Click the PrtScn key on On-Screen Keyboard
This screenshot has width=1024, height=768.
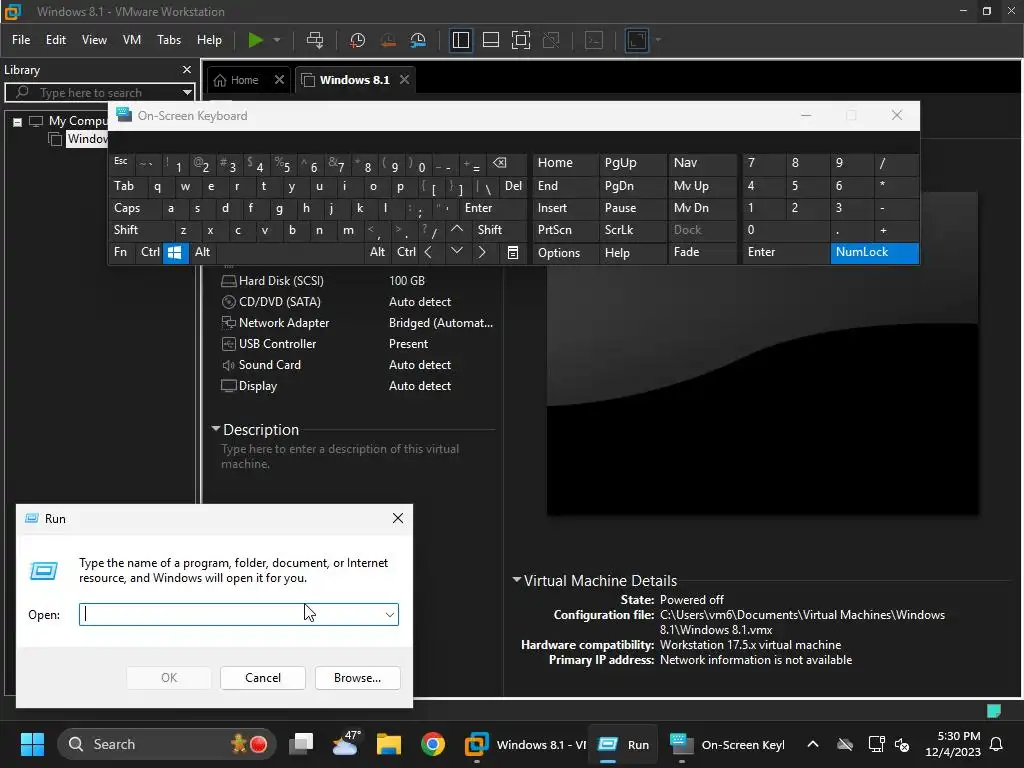(565, 230)
